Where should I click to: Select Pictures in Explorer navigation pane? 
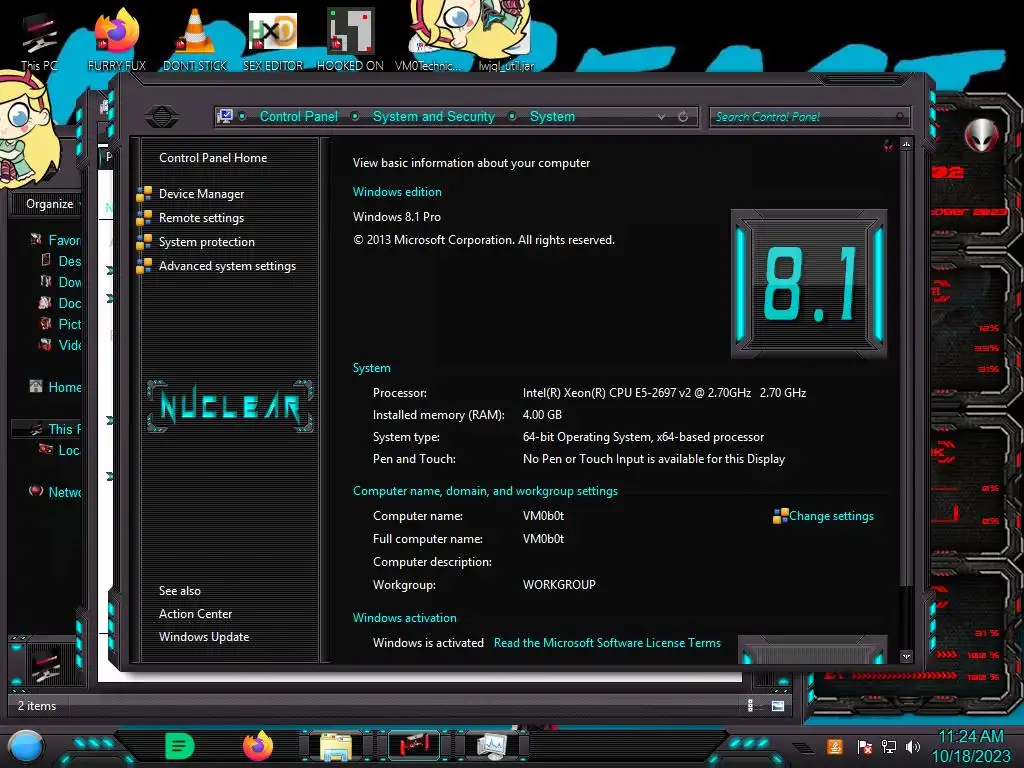point(69,324)
